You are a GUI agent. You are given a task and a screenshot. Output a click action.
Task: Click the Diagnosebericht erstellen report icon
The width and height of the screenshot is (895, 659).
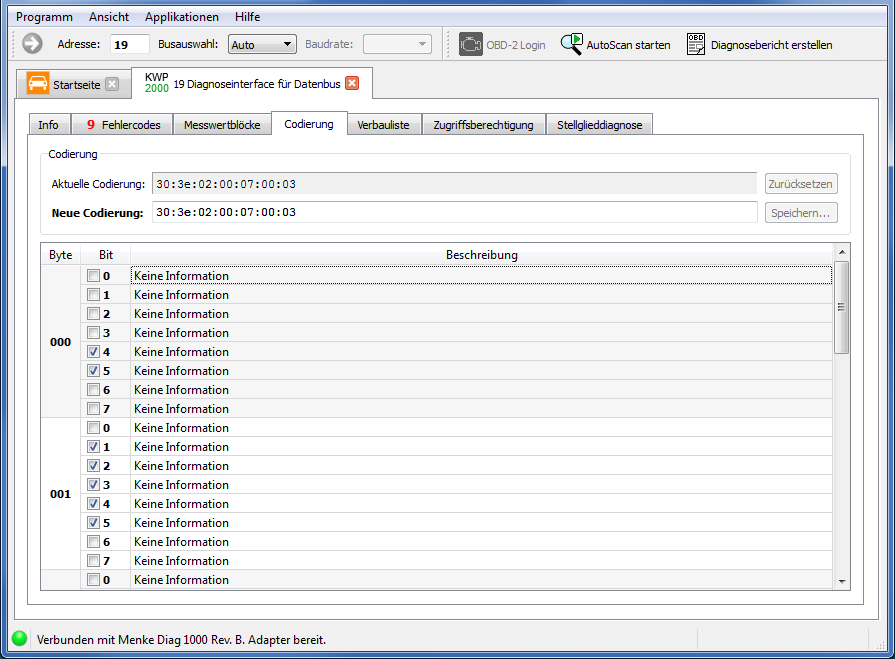coord(696,44)
